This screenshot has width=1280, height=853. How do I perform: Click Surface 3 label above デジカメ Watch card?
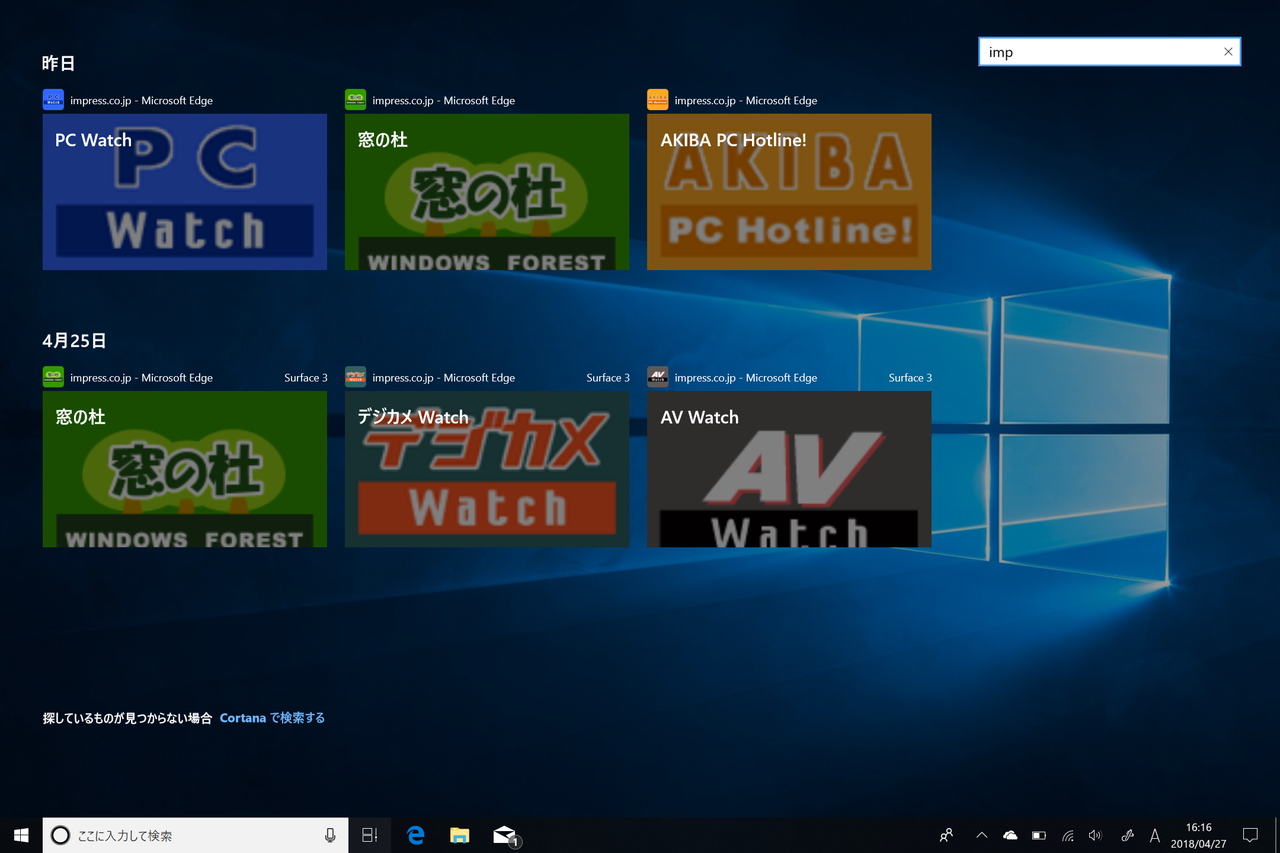coord(608,378)
